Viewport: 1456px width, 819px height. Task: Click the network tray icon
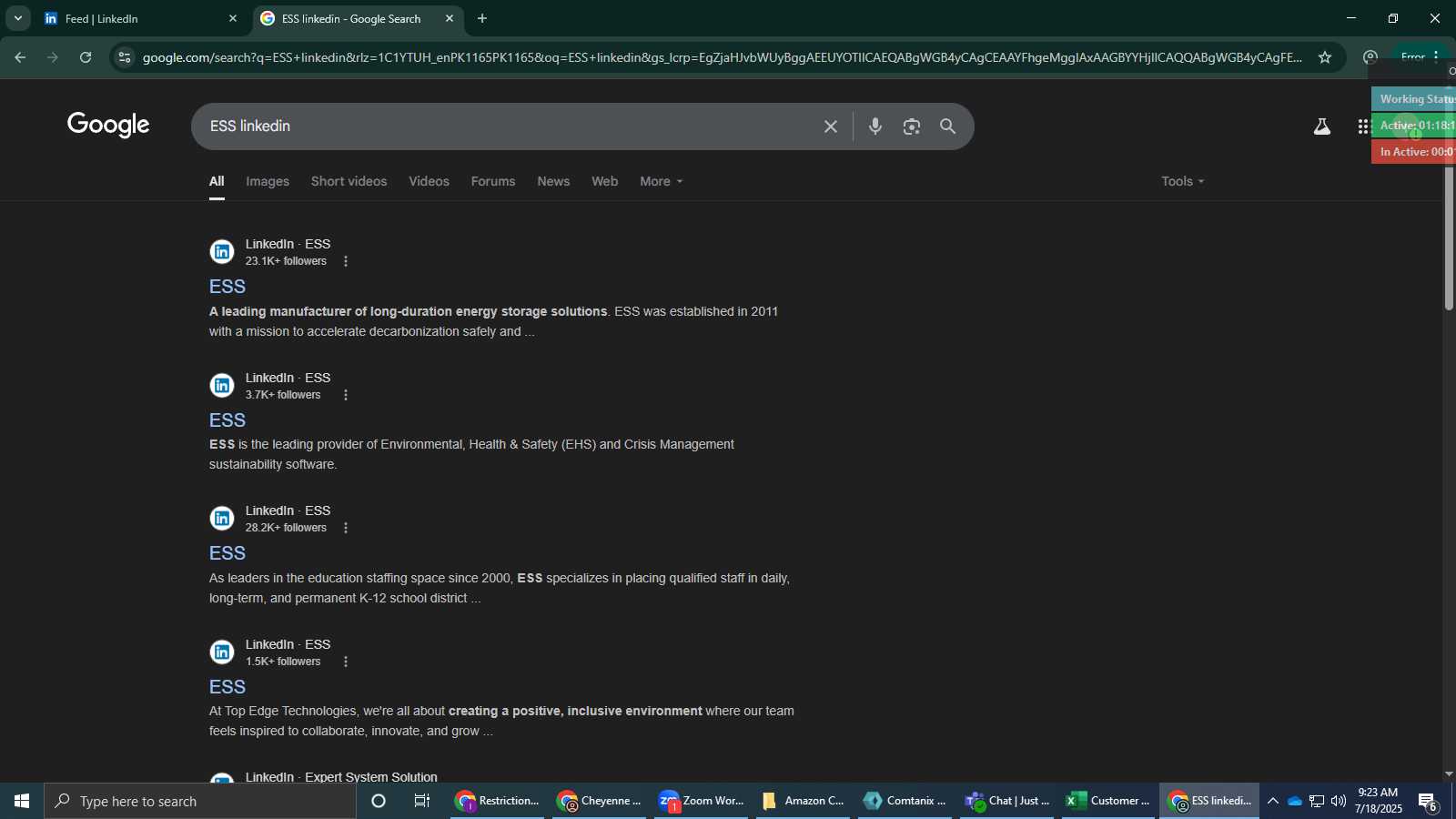pyautogui.click(x=1316, y=801)
